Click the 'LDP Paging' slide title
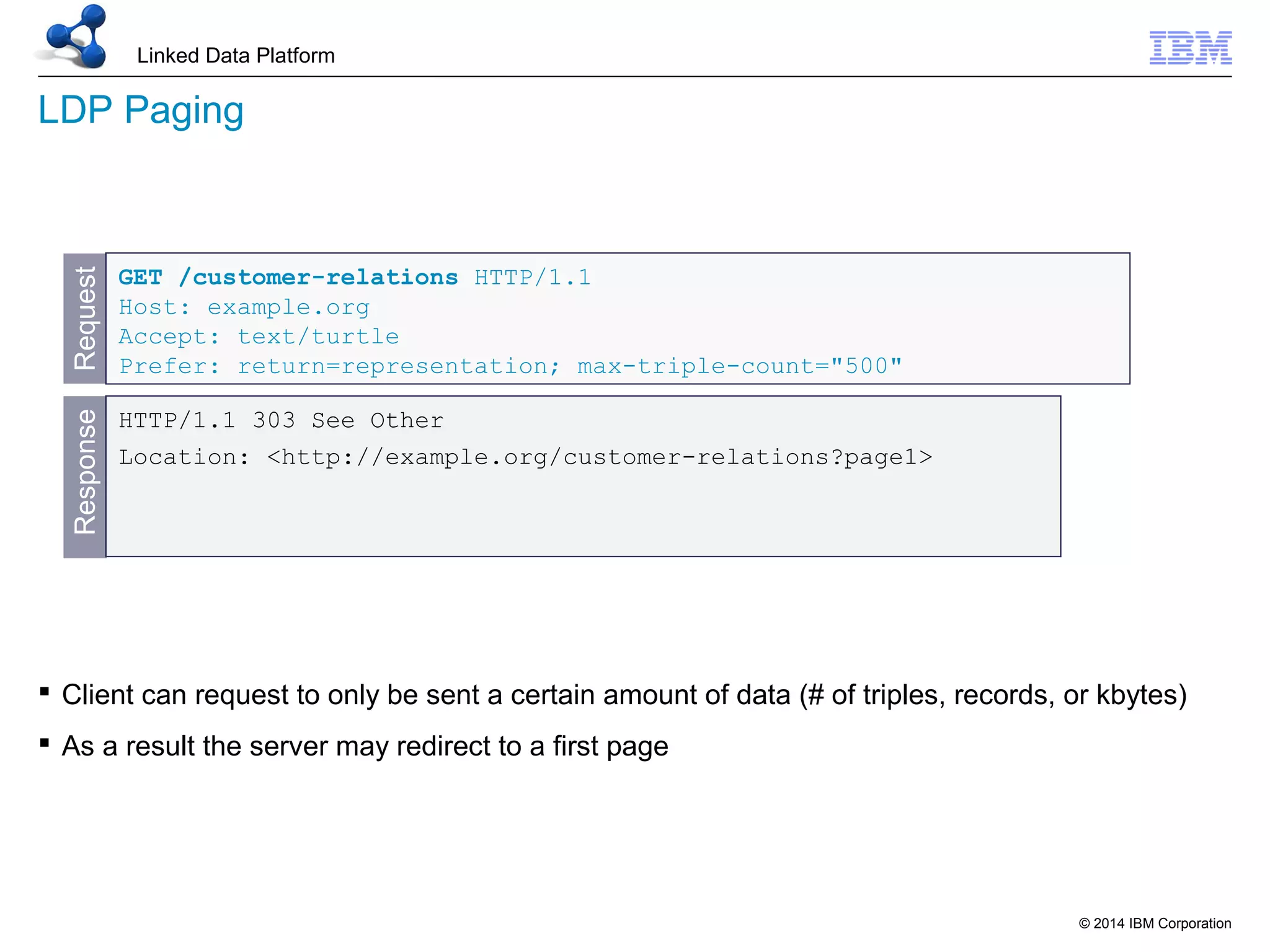This screenshot has height=952, width=1270. tap(141, 110)
